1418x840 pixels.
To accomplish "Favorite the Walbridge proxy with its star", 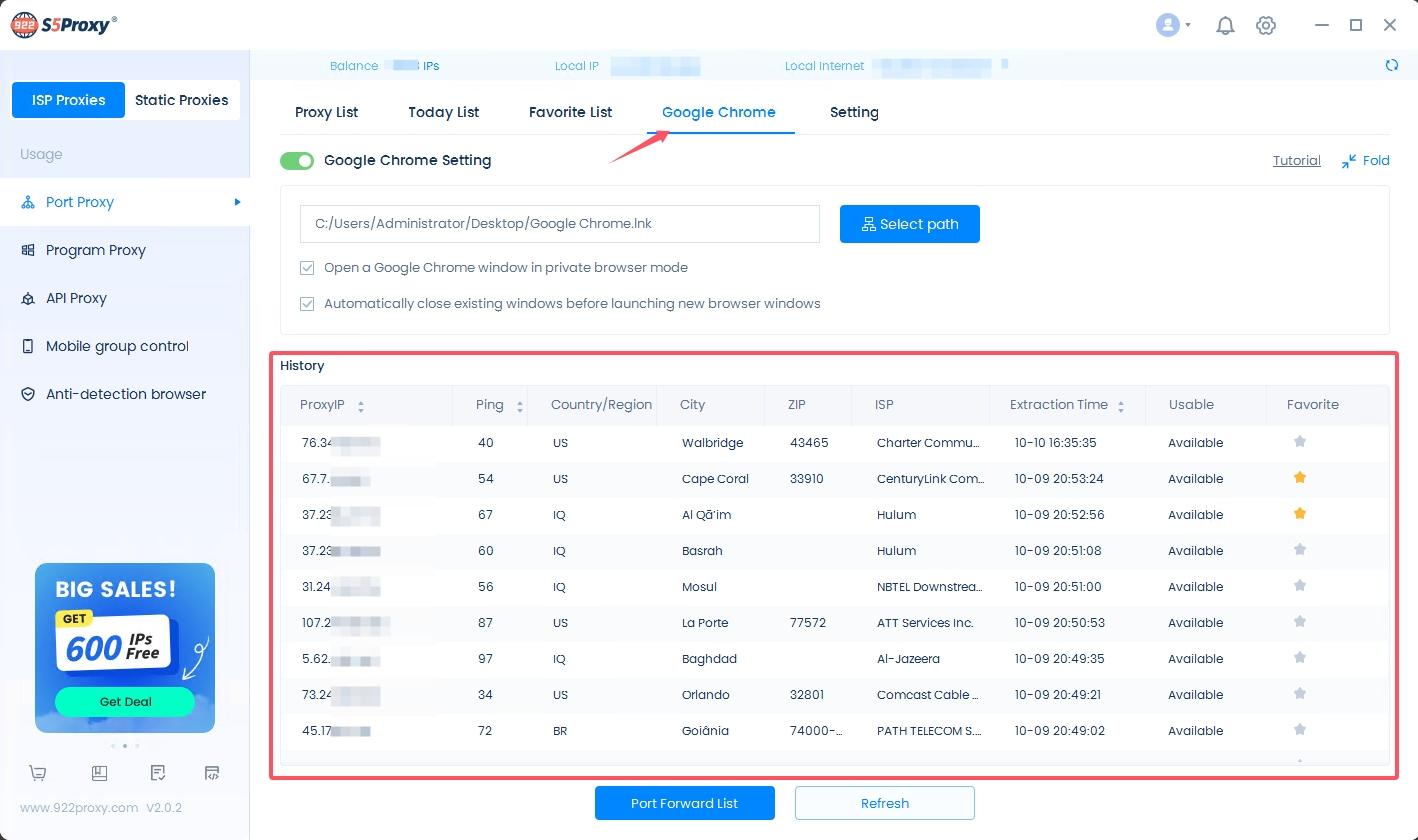I will click(x=1299, y=442).
